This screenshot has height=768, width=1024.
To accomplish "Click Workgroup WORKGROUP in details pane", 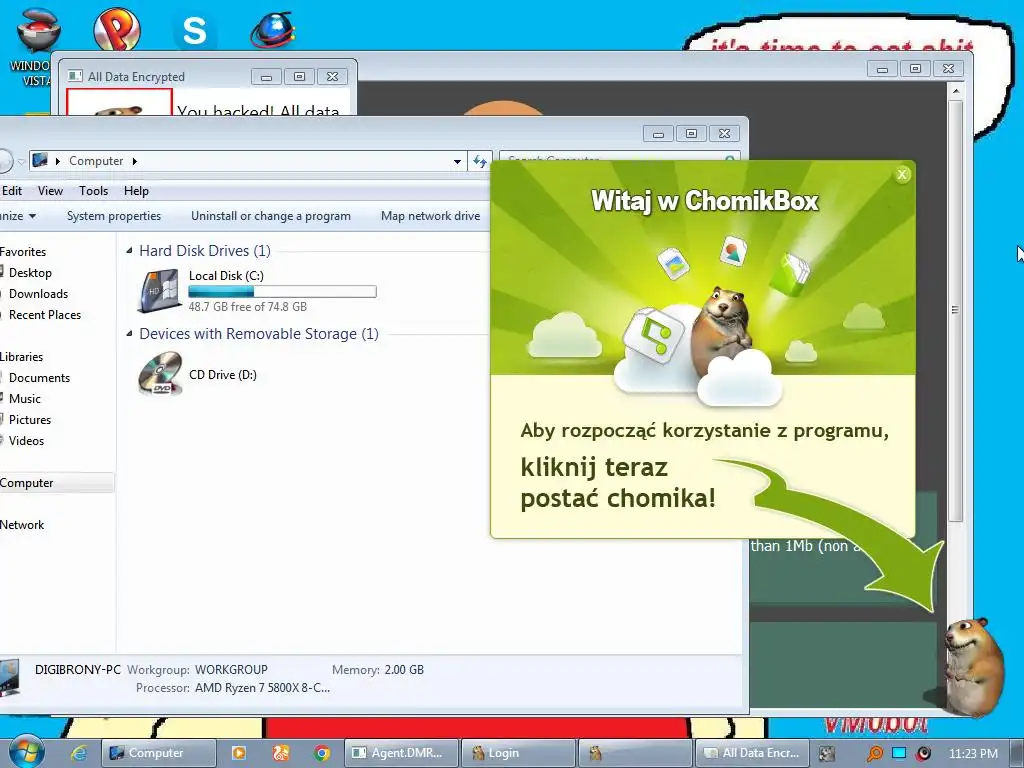I will 197,670.
